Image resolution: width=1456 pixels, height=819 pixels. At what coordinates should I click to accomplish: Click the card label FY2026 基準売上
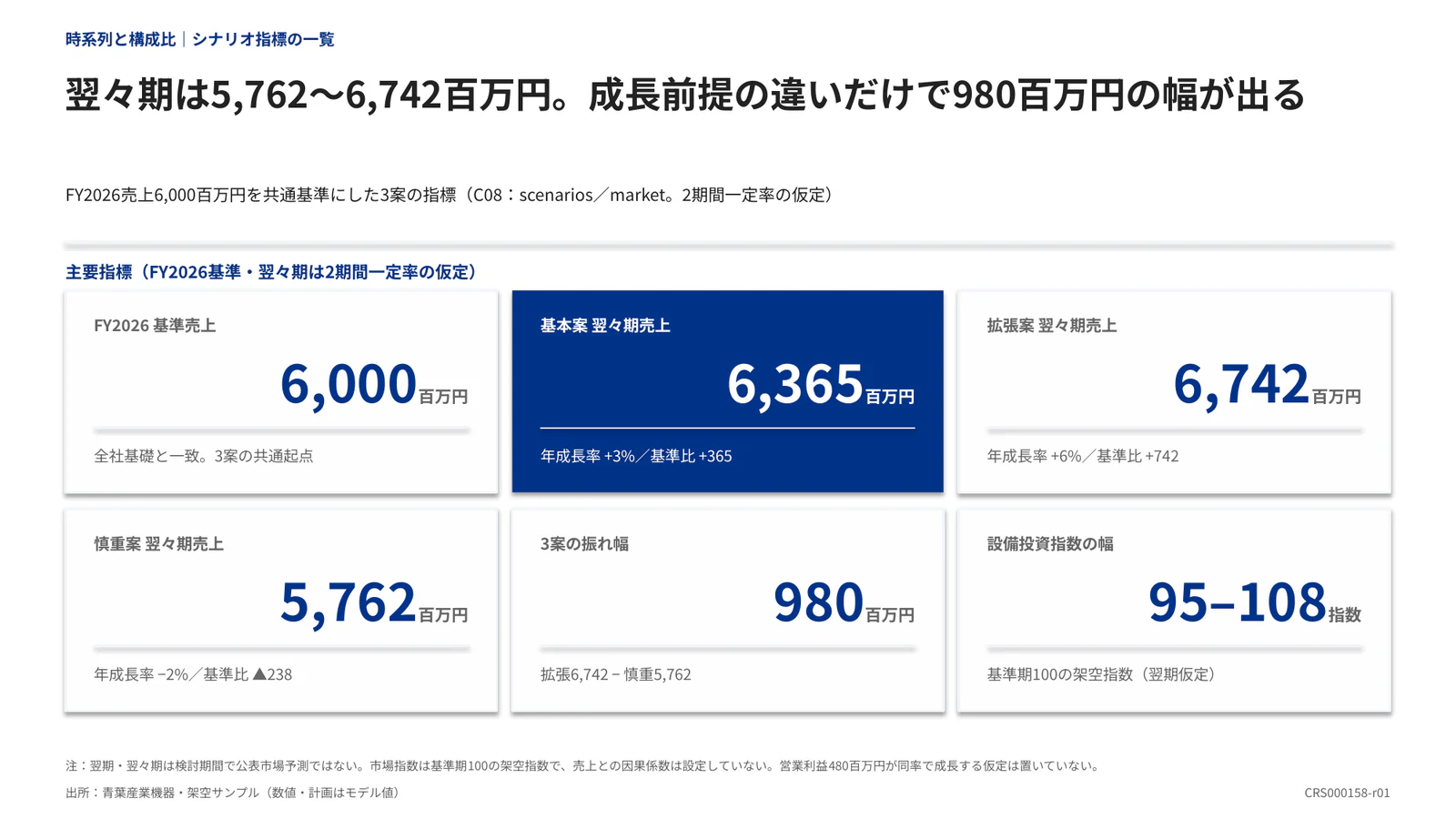(x=155, y=326)
